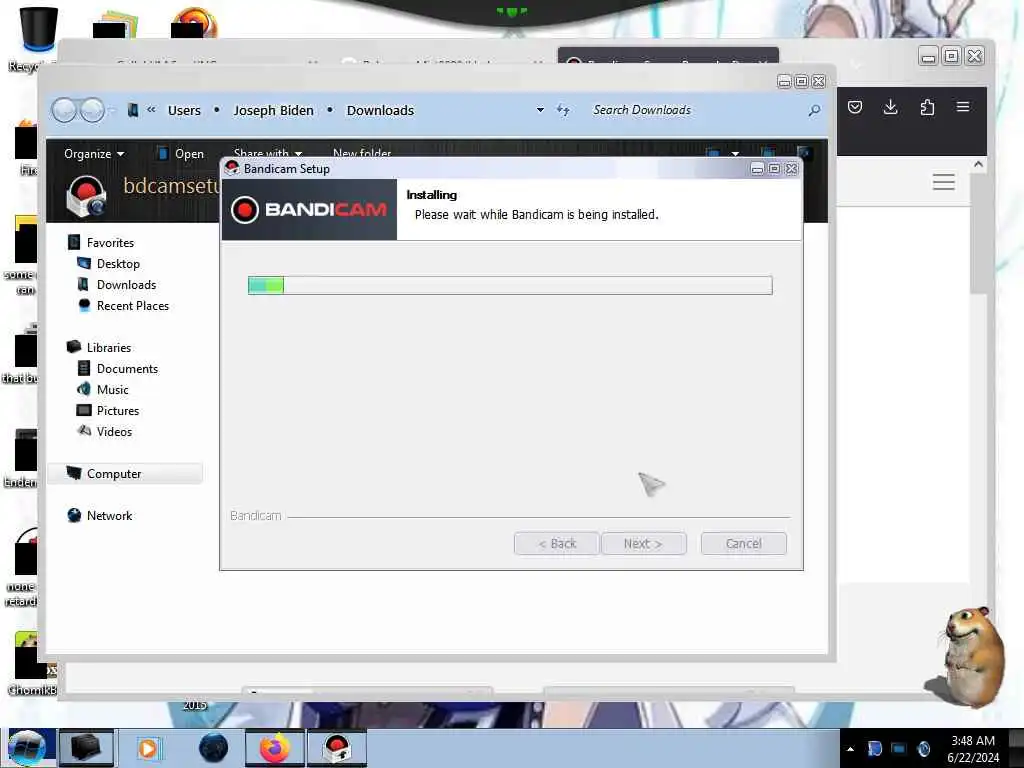Click the Network globe icon

pyautogui.click(x=74, y=515)
